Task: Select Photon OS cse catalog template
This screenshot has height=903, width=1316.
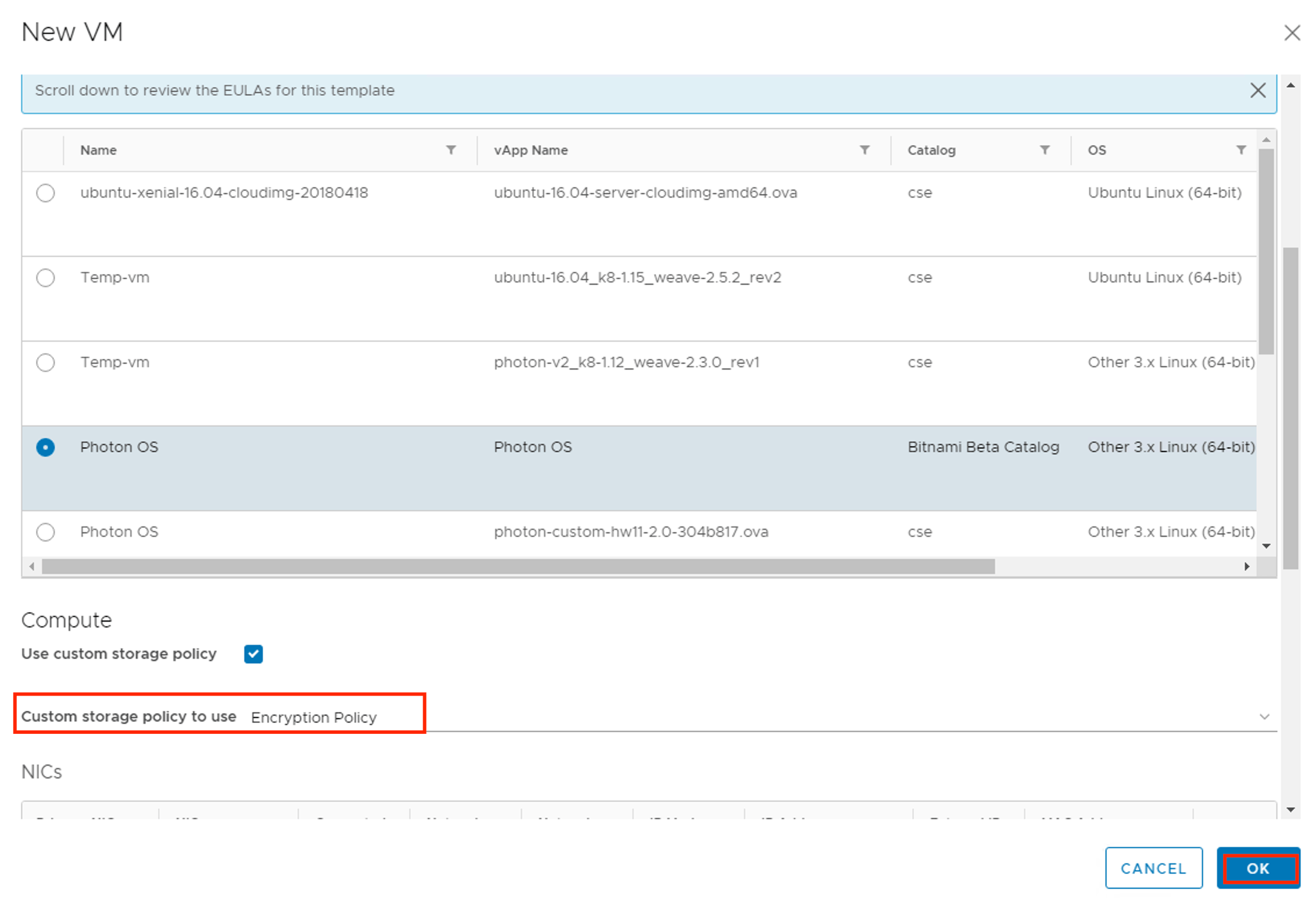Action: tap(45, 532)
